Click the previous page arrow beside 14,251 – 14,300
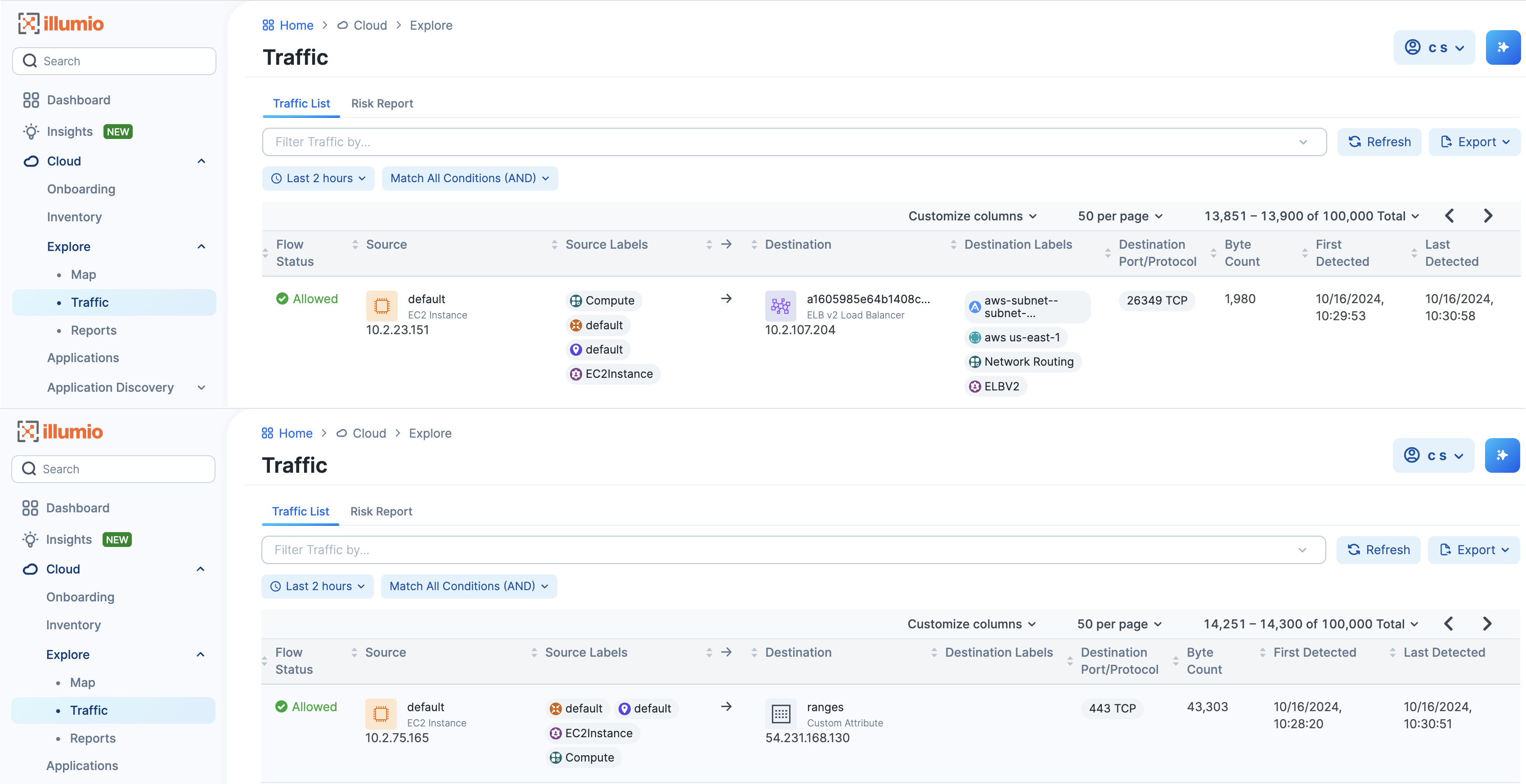 [1449, 623]
